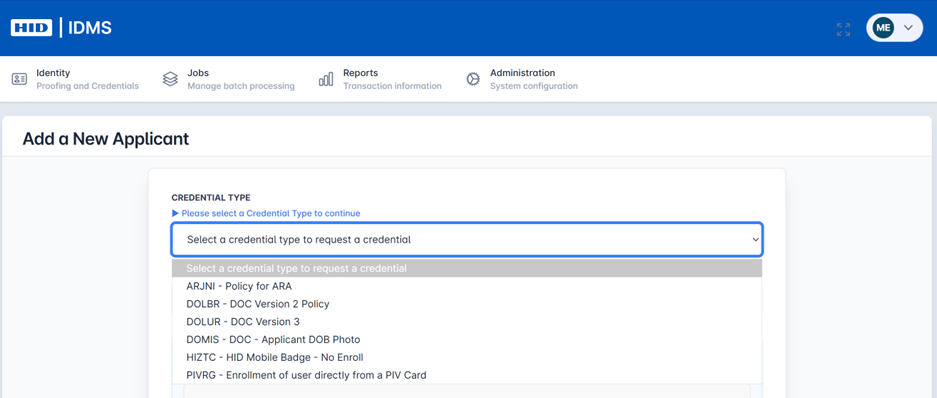Viewport: 937px width, 398px height.
Task: Choose PIVRG - Enrollment from a PIV Card
Action: (x=467, y=375)
